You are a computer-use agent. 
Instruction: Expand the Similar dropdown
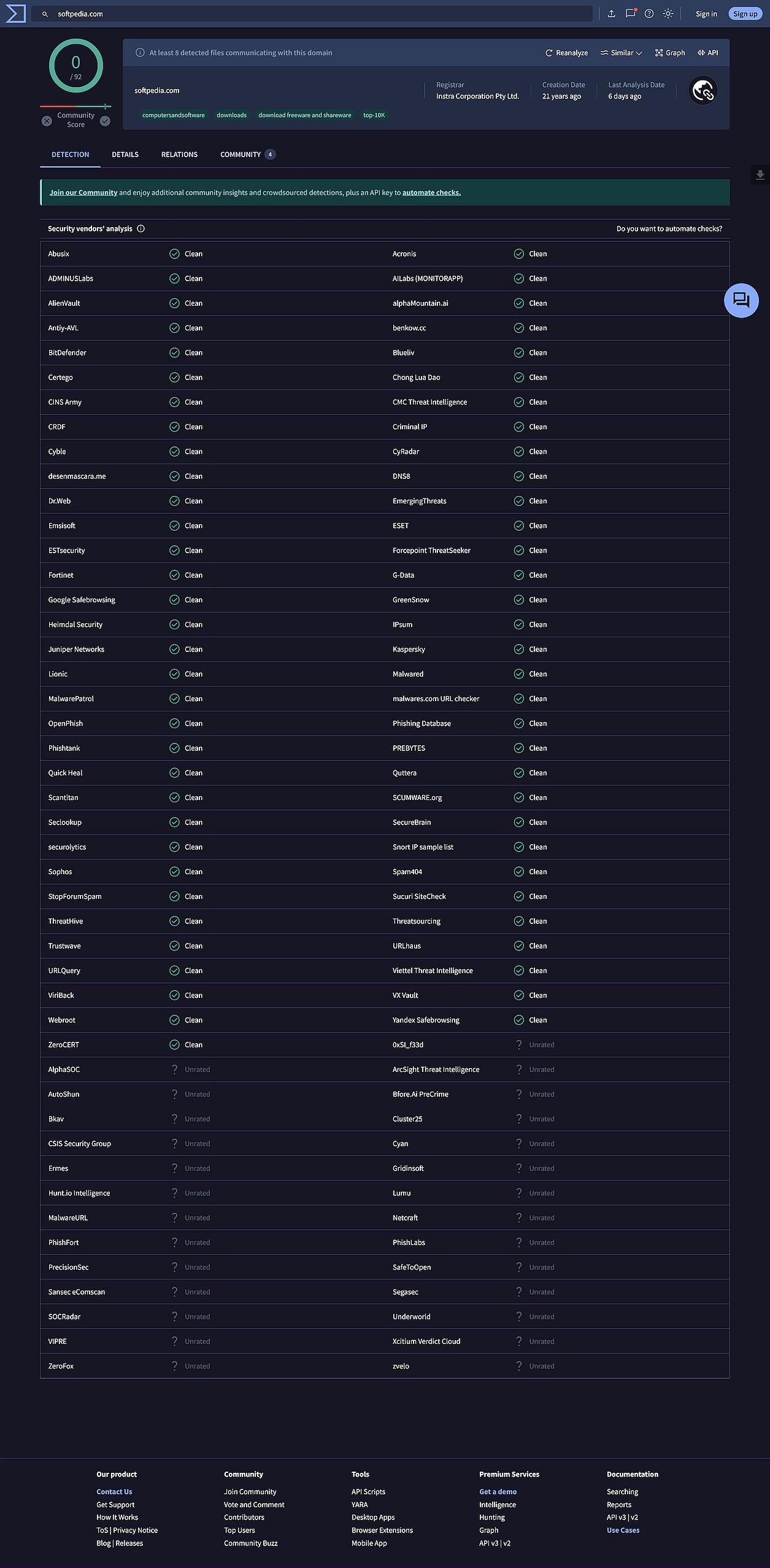click(x=621, y=53)
